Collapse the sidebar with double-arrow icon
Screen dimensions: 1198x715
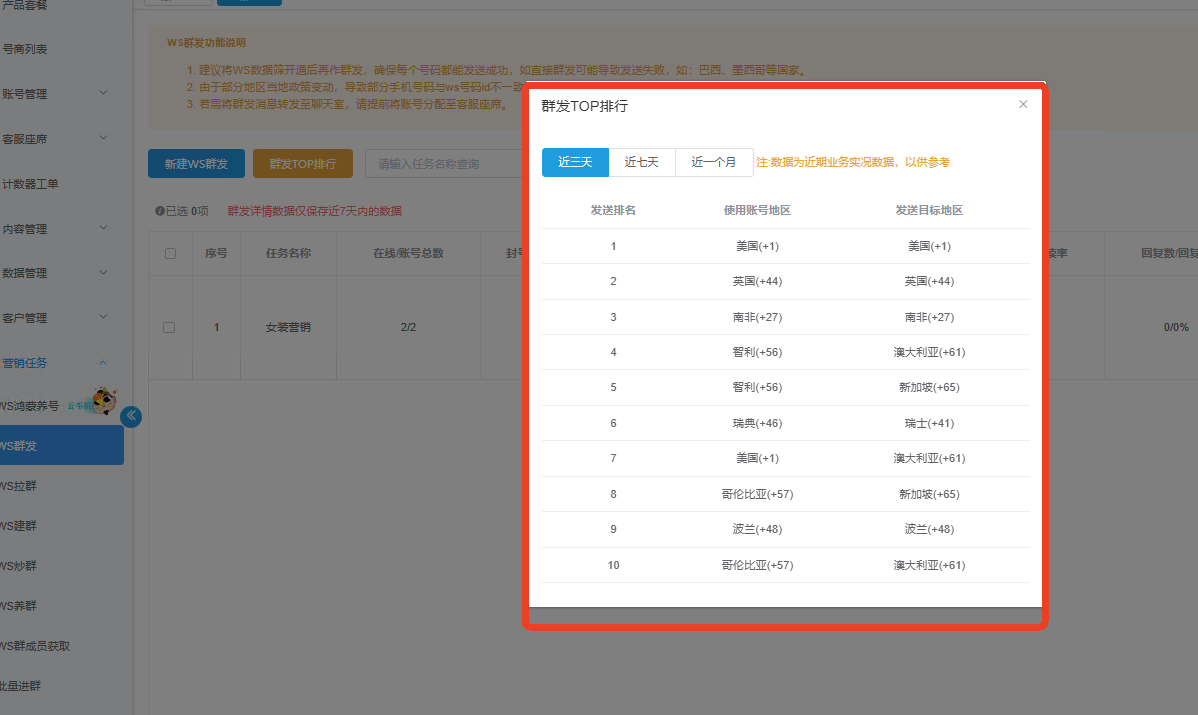point(131,416)
